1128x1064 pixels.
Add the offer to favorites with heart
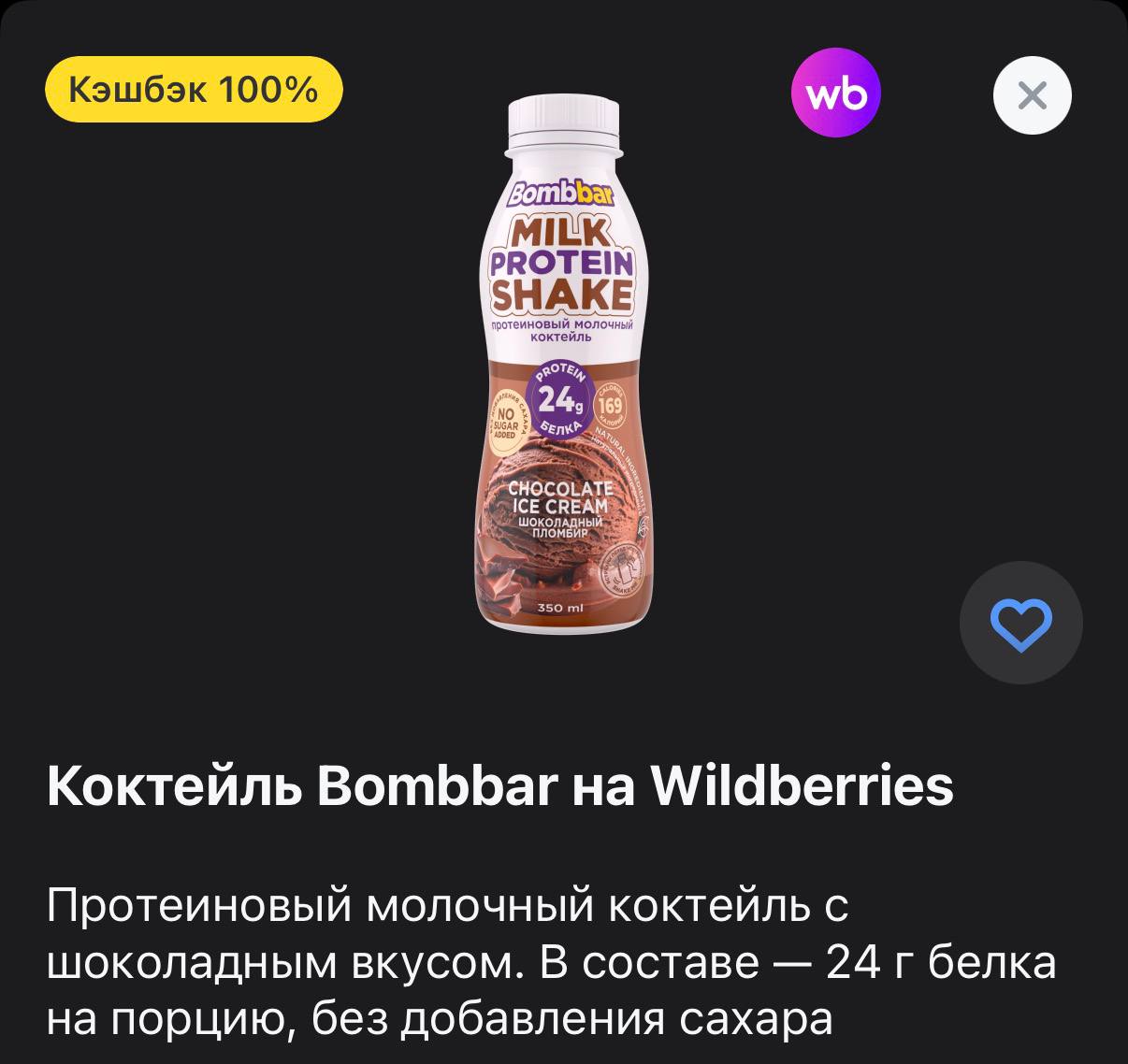pos(1020,623)
